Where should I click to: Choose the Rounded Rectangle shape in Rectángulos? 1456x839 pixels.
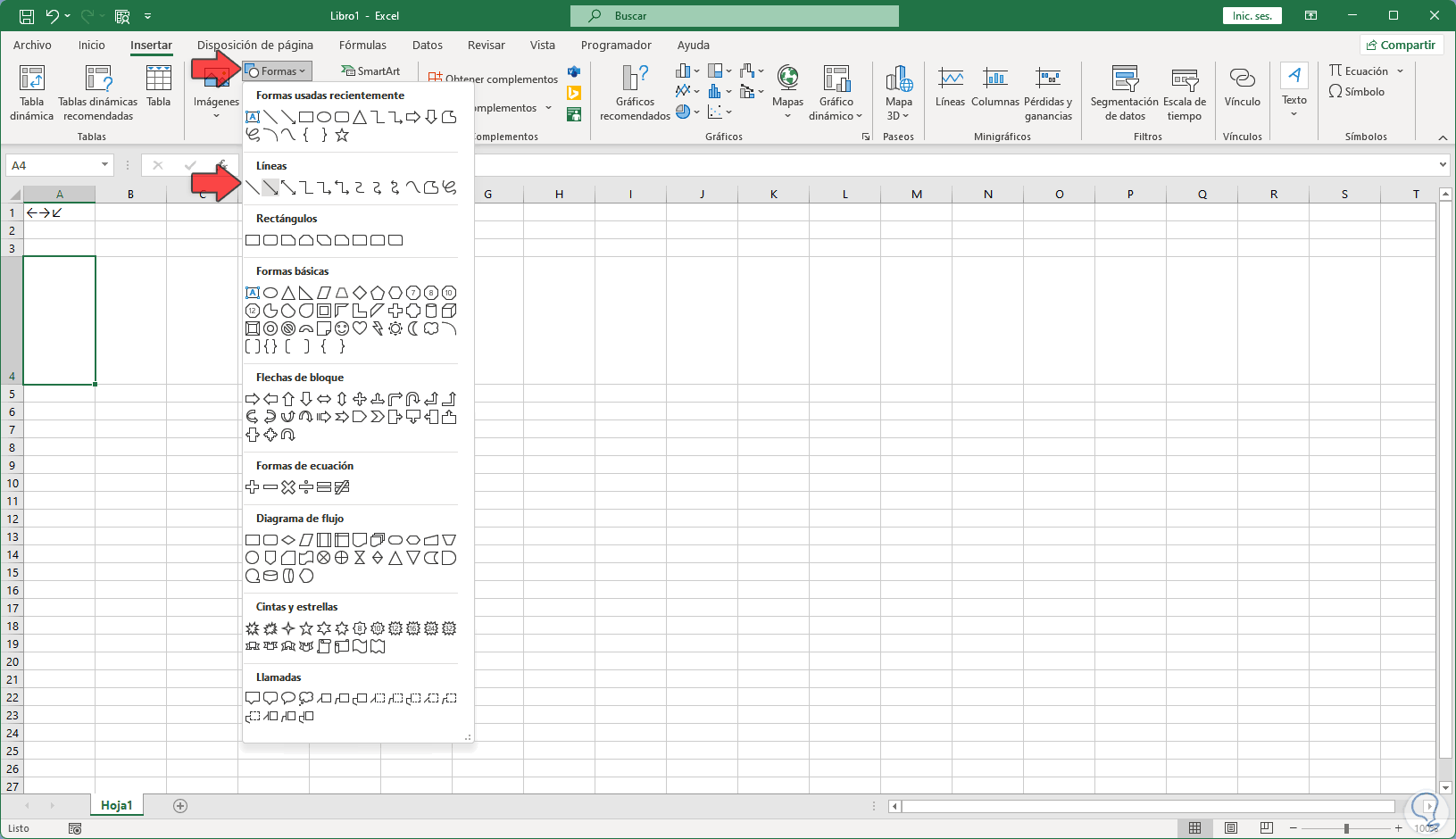pyautogui.click(x=270, y=240)
